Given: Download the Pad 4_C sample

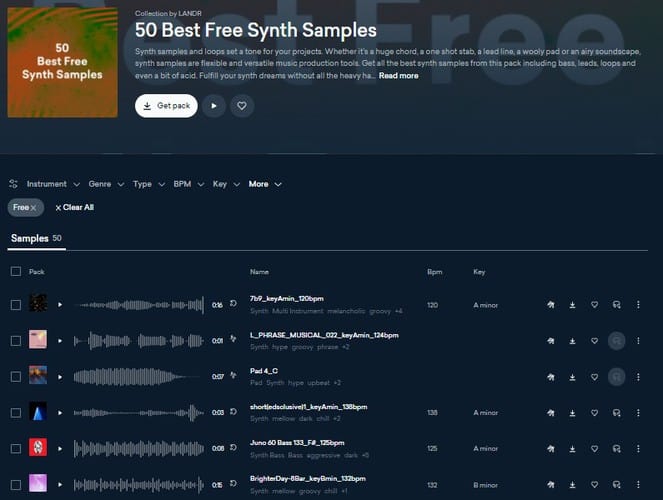Looking at the screenshot, I should coord(573,377).
